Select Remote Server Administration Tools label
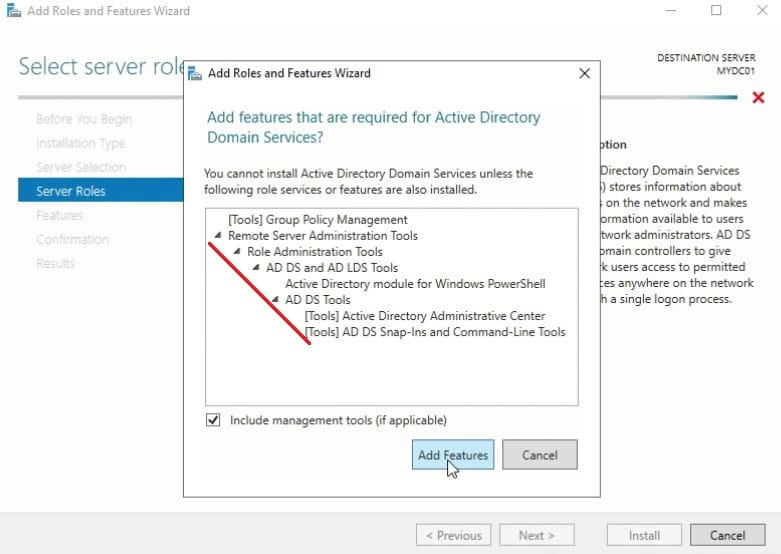Image resolution: width=781 pixels, height=554 pixels. coord(323,236)
